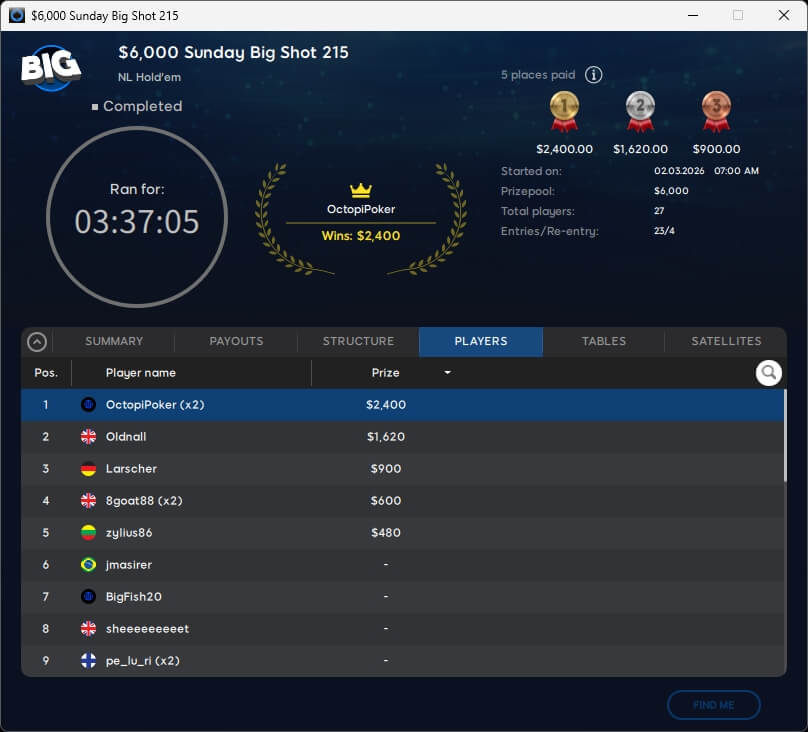Collapse the tournament header with chevron button
Screen dimensions: 808x732
point(37,342)
